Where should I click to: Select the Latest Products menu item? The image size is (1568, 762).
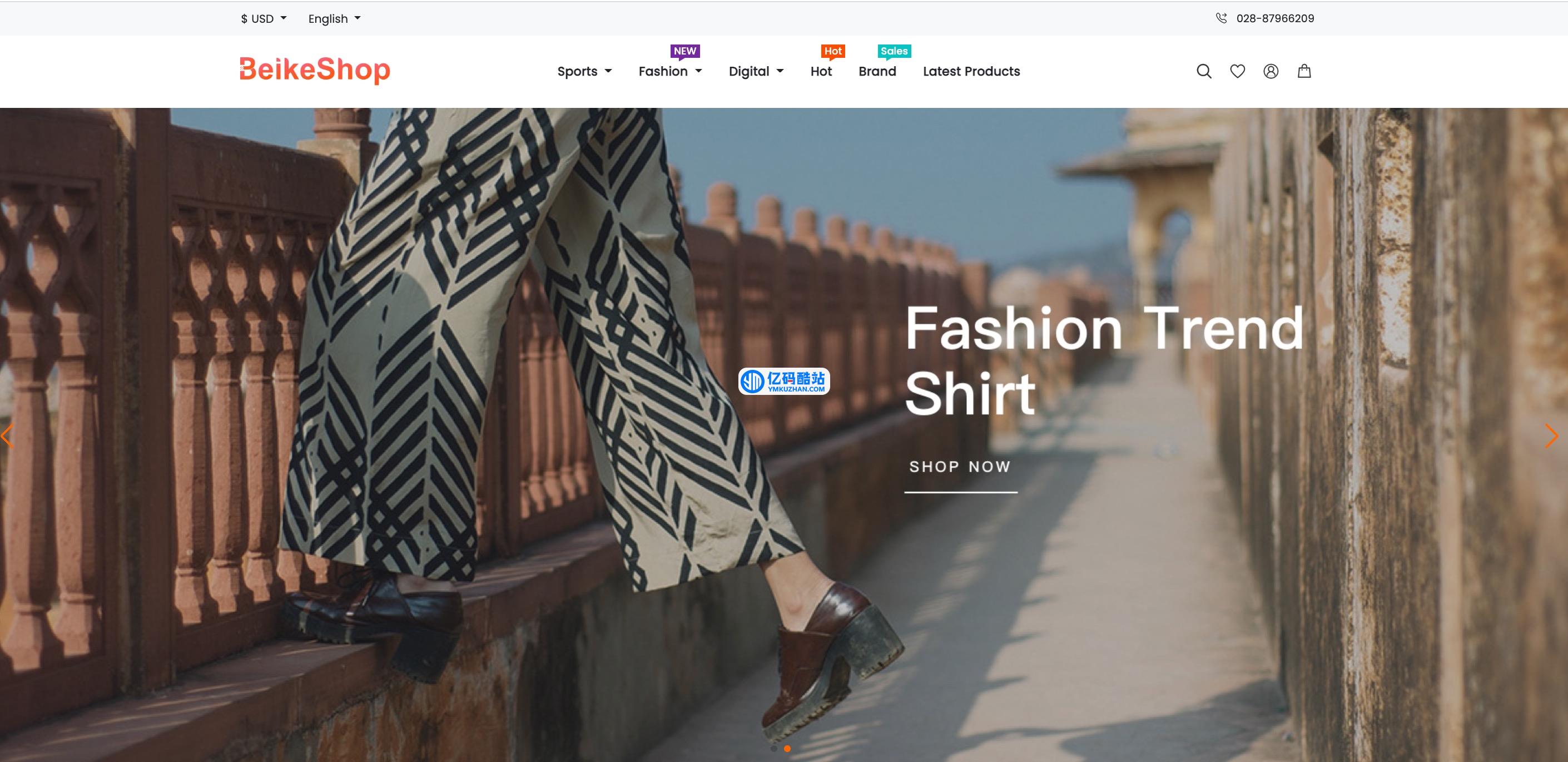pyautogui.click(x=971, y=71)
